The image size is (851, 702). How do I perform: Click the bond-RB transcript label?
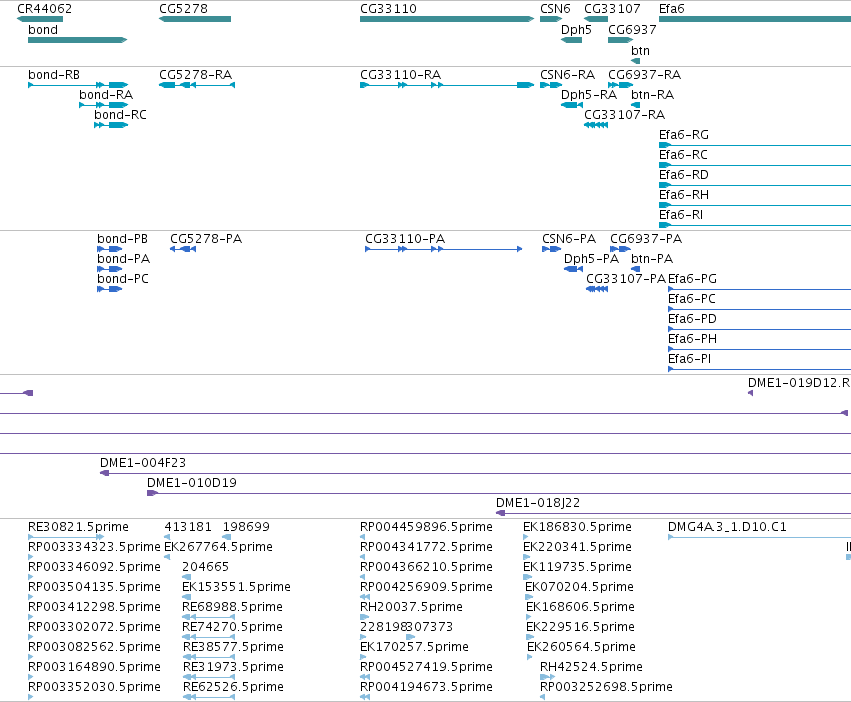54,75
